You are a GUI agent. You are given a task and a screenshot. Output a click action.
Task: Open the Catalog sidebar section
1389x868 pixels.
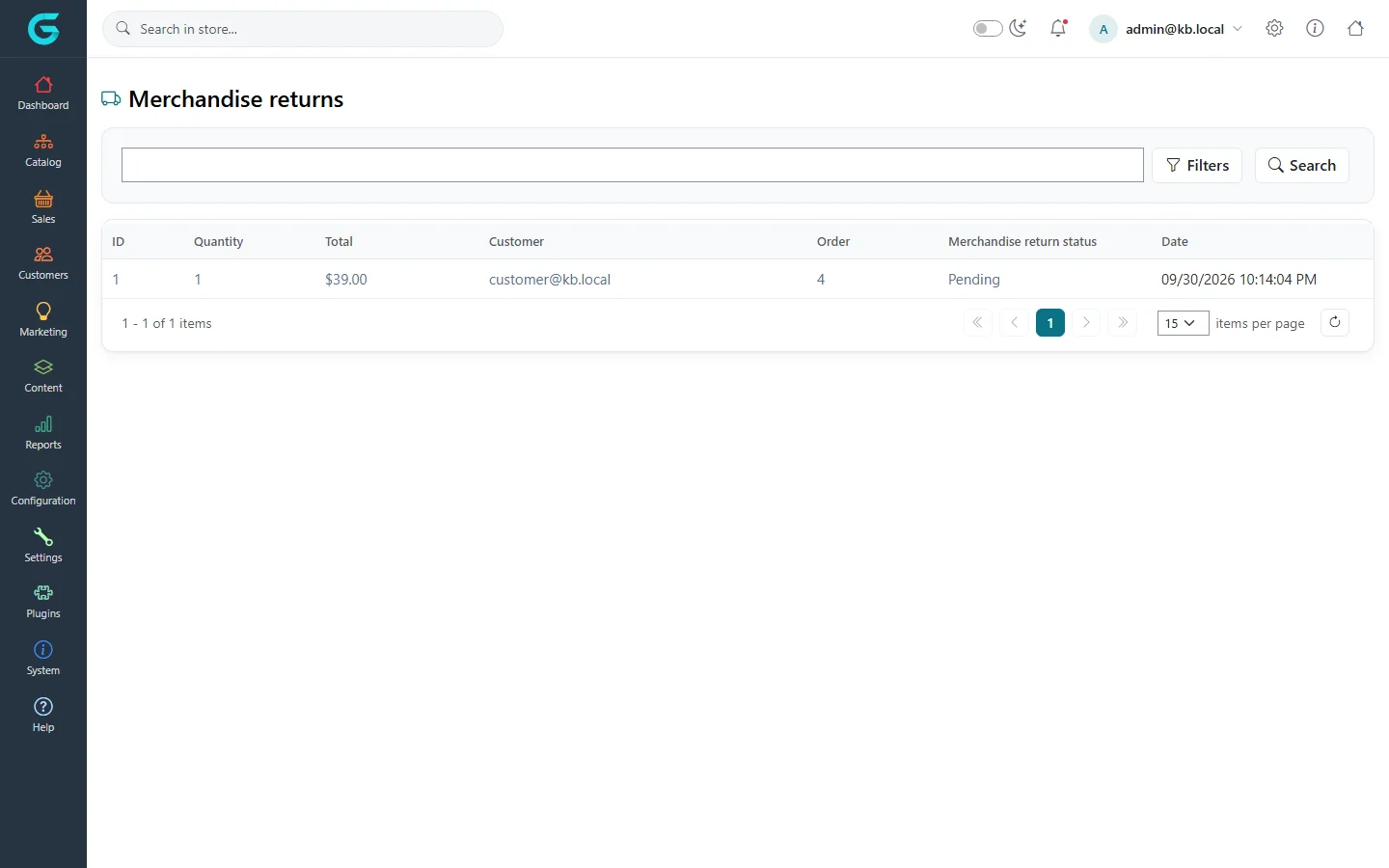pyautogui.click(x=43, y=150)
